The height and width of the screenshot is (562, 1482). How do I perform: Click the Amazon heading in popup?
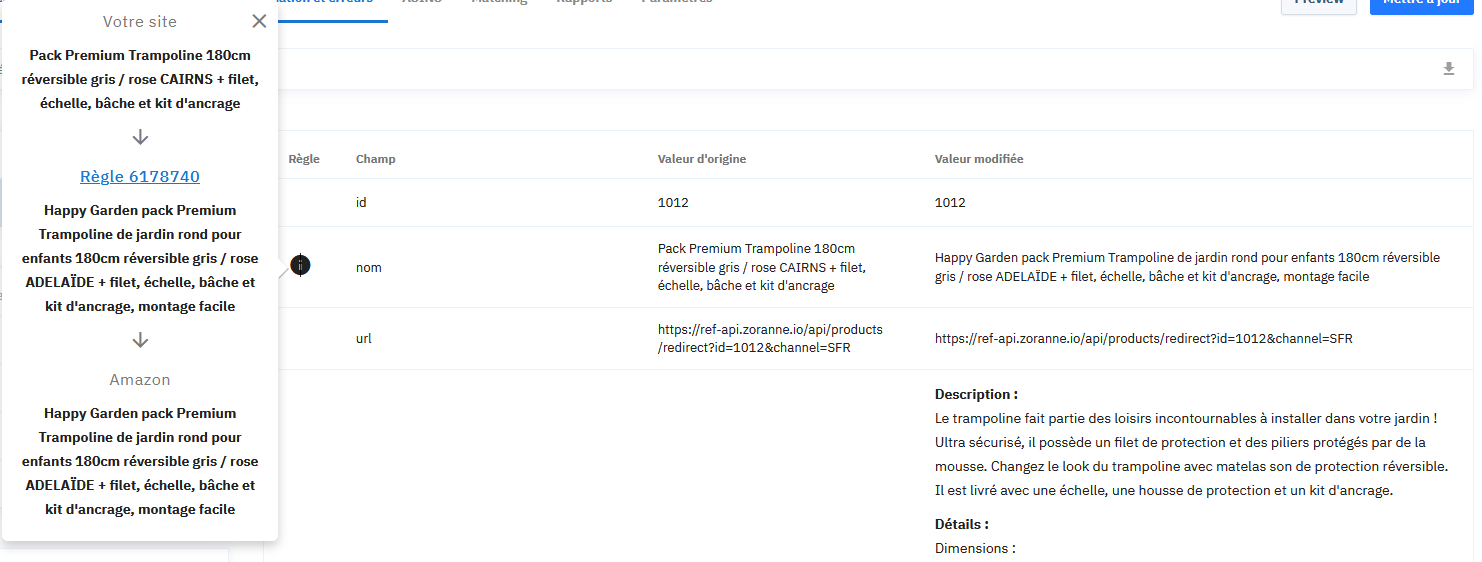(x=140, y=380)
